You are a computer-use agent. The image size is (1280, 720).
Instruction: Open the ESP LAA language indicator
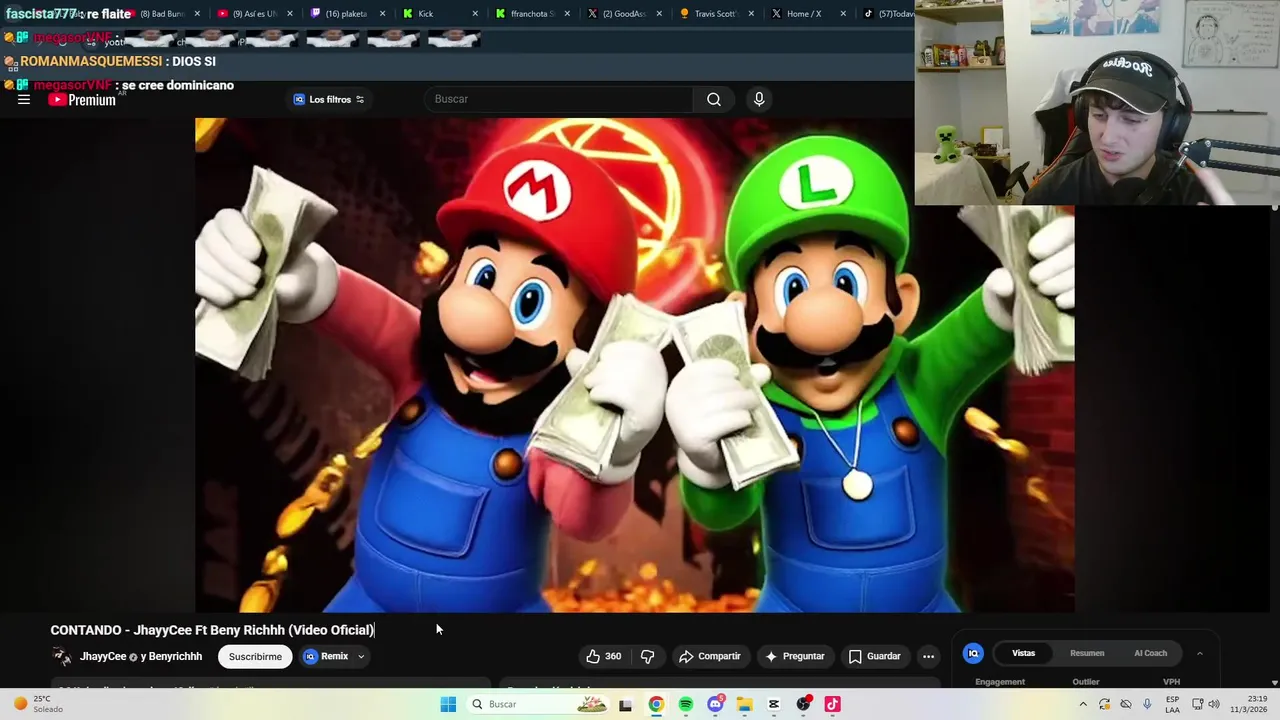(1172, 704)
